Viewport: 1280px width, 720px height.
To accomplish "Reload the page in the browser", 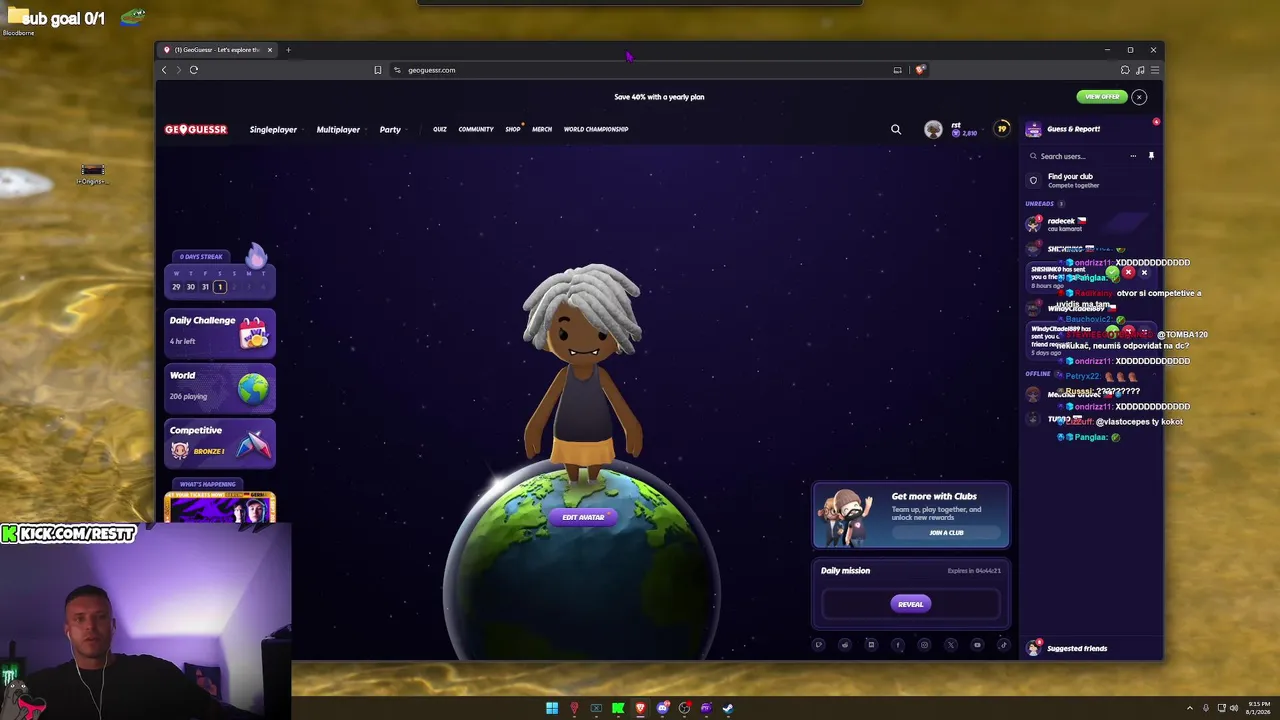I will (194, 70).
